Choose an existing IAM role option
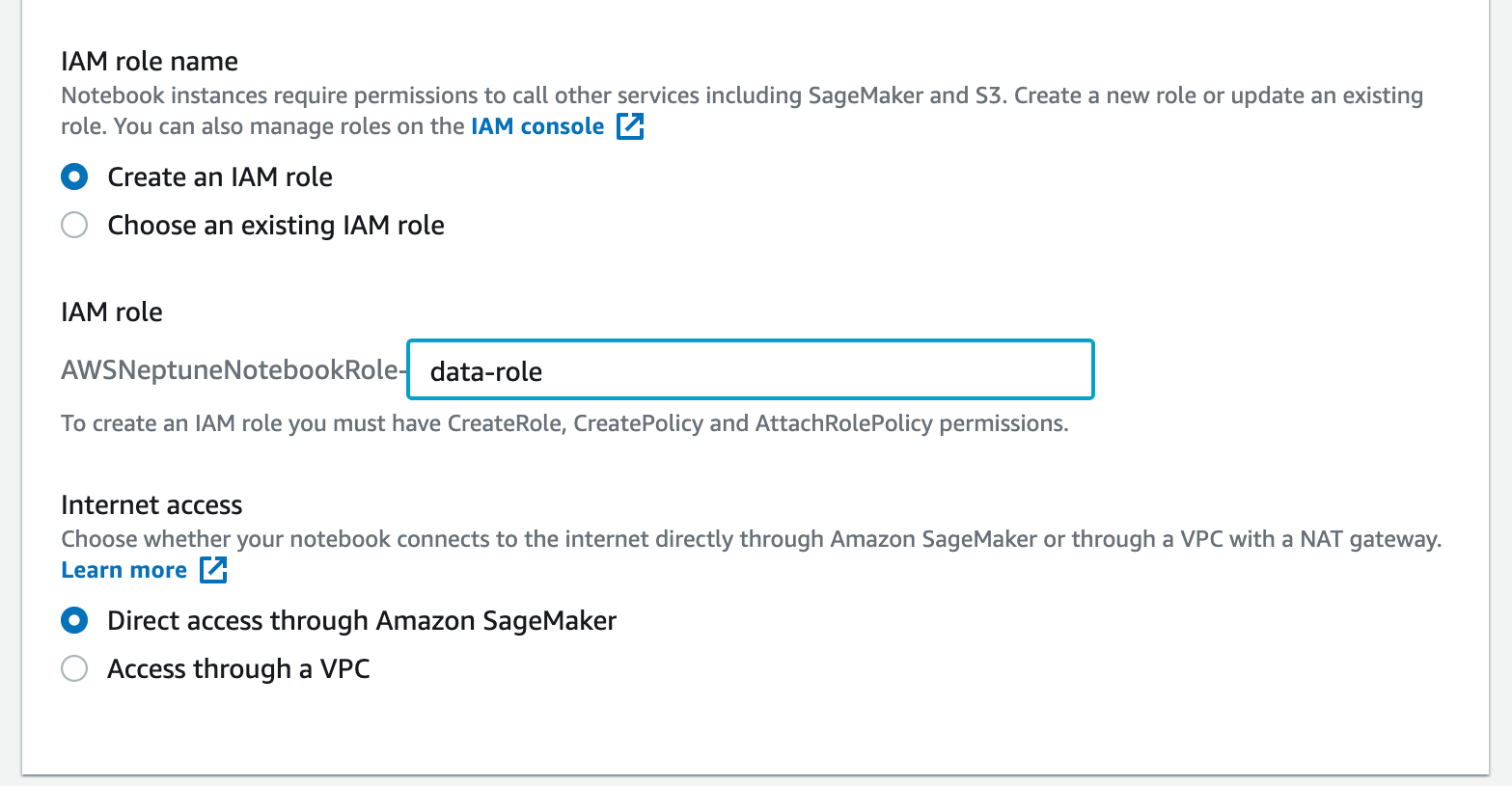The width and height of the screenshot is (1512, 786). 74,225
